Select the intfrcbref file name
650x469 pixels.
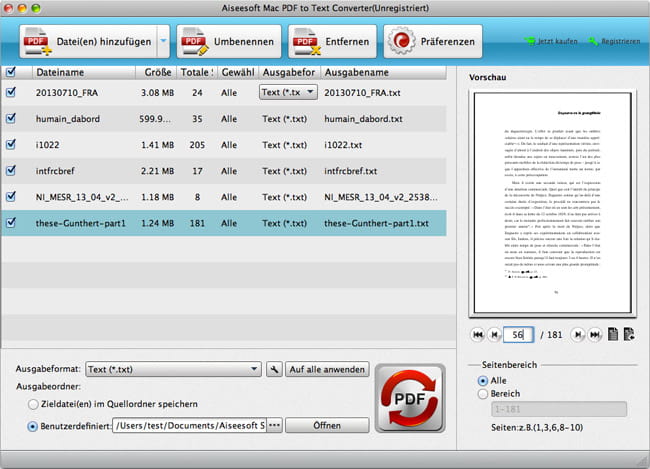55,171
